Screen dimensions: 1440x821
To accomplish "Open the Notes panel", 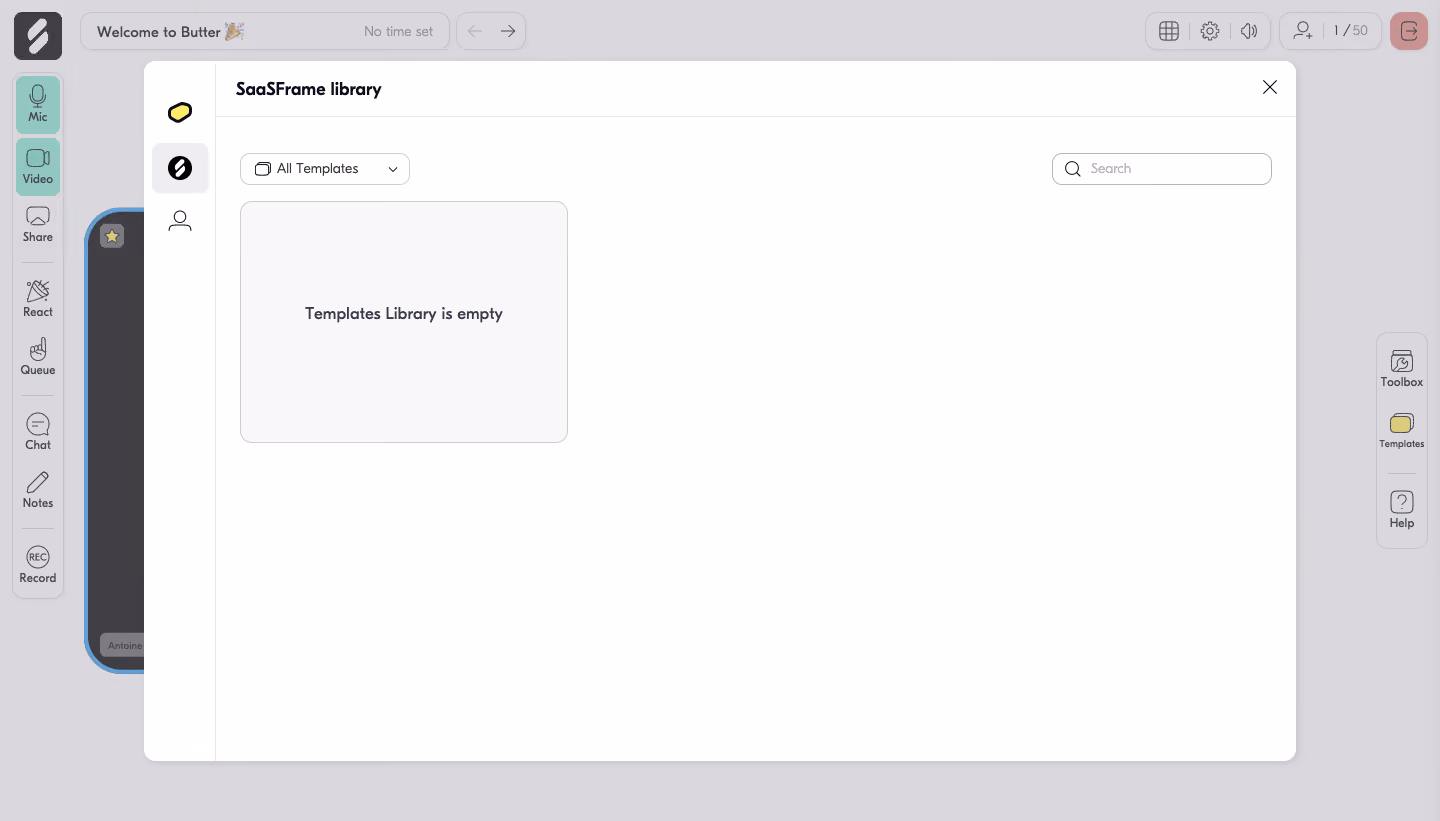I will click(38, 490).
